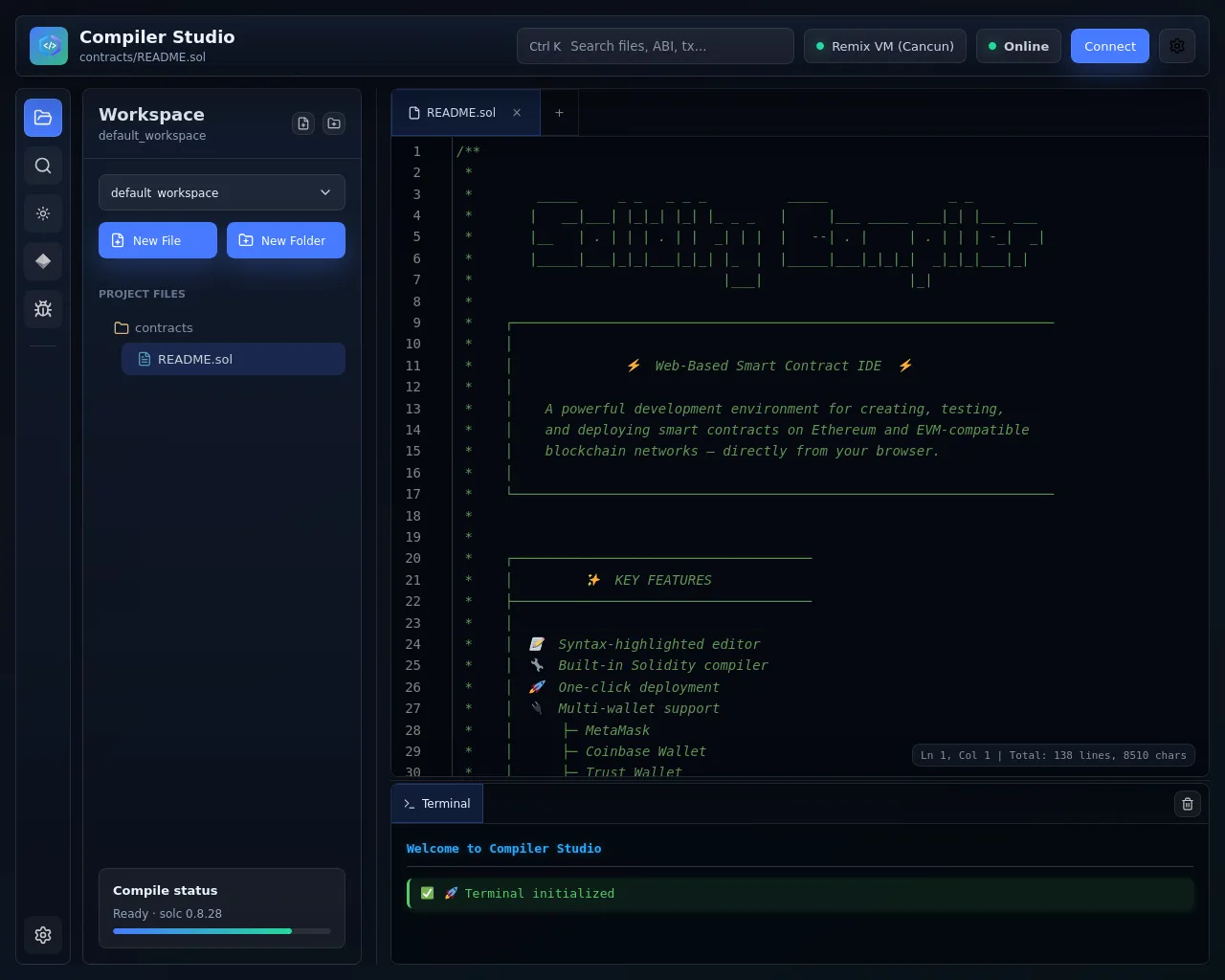Close the README.sol tab

tap(517, 113)
